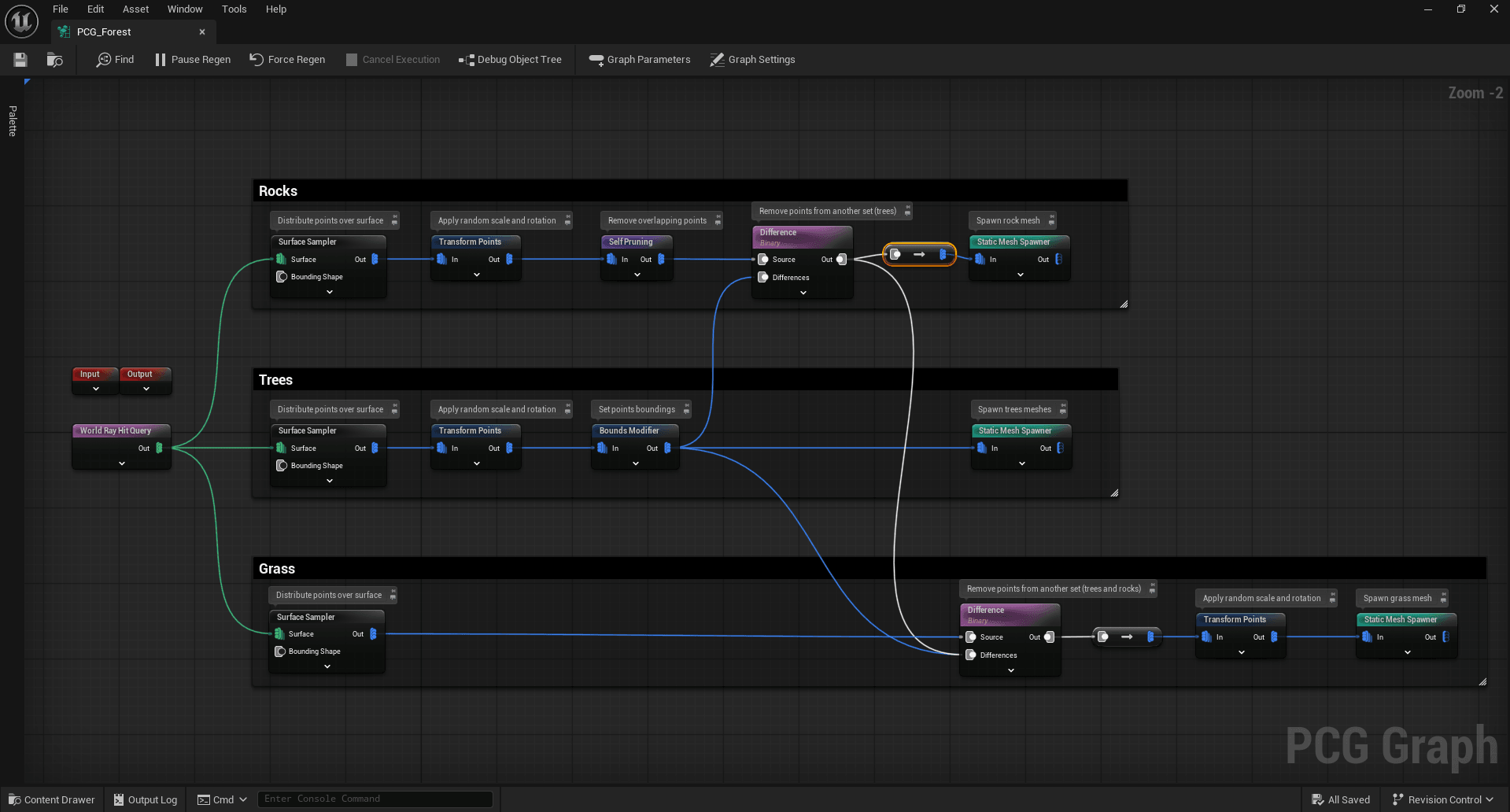The width and height of the screenshot is (1510, 812).
Task: Click Rocks Difference node Source pin
Action: click(762, 259)
